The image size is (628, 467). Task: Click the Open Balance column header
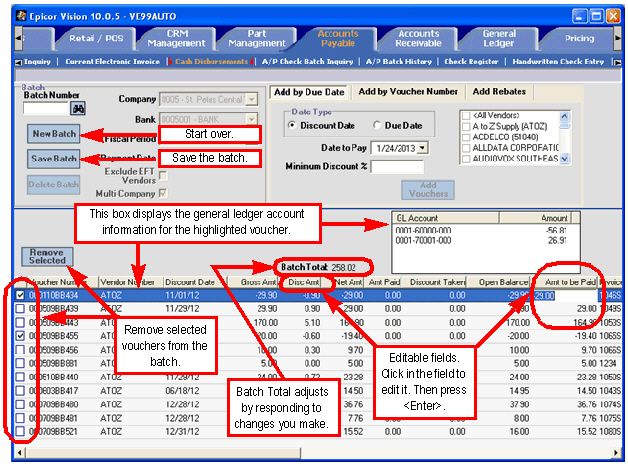pos(499,282)
